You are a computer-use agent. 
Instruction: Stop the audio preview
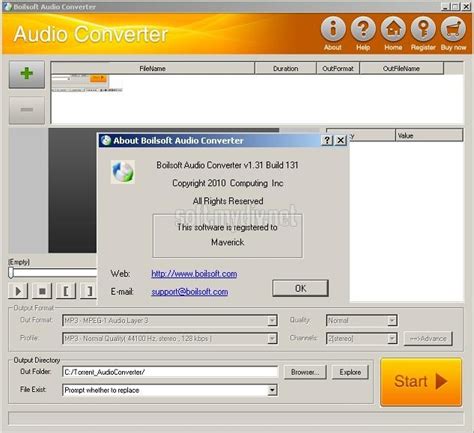coord(42,291)
